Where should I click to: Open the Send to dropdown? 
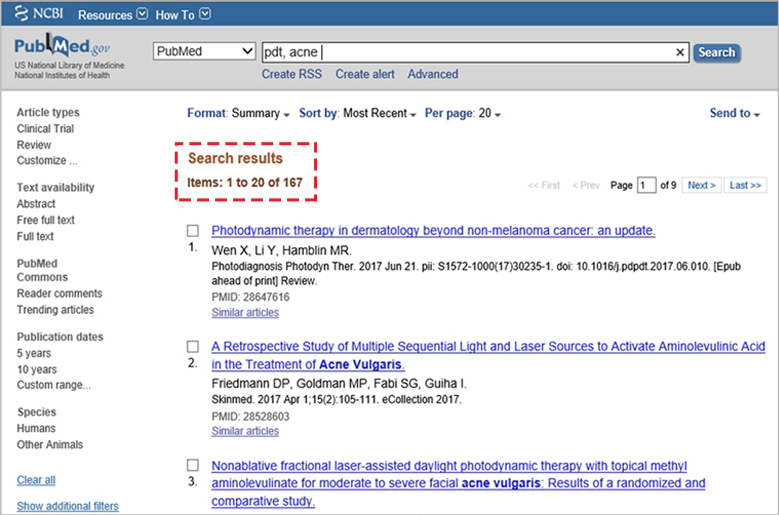pyautogui.click(x=735, y=113)
